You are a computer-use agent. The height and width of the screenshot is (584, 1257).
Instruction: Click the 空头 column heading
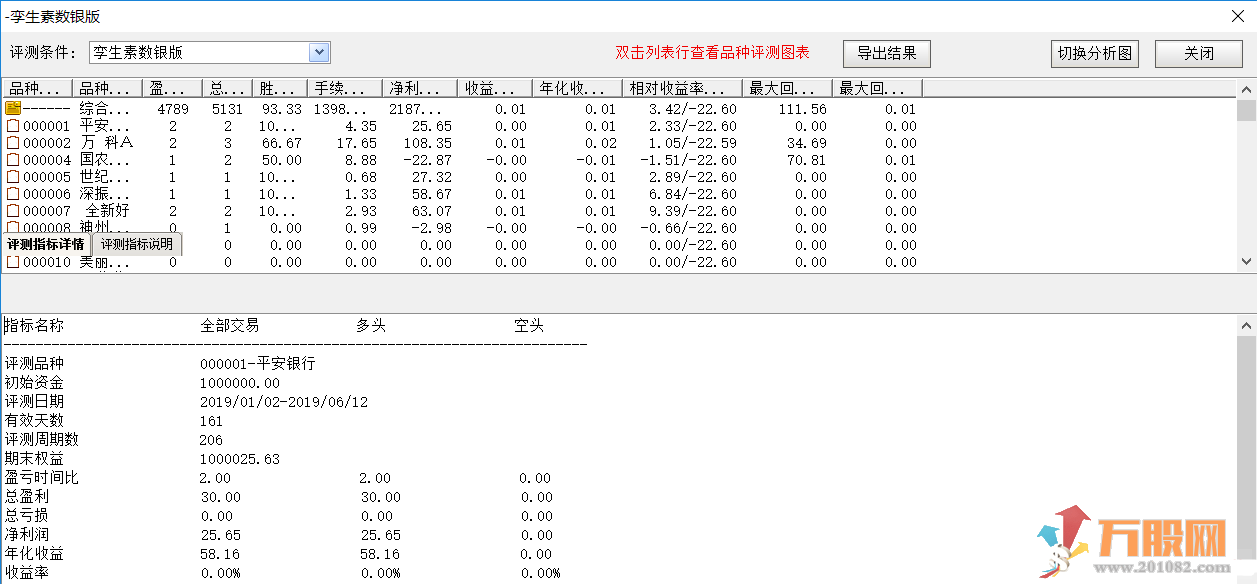coord(529,326)
